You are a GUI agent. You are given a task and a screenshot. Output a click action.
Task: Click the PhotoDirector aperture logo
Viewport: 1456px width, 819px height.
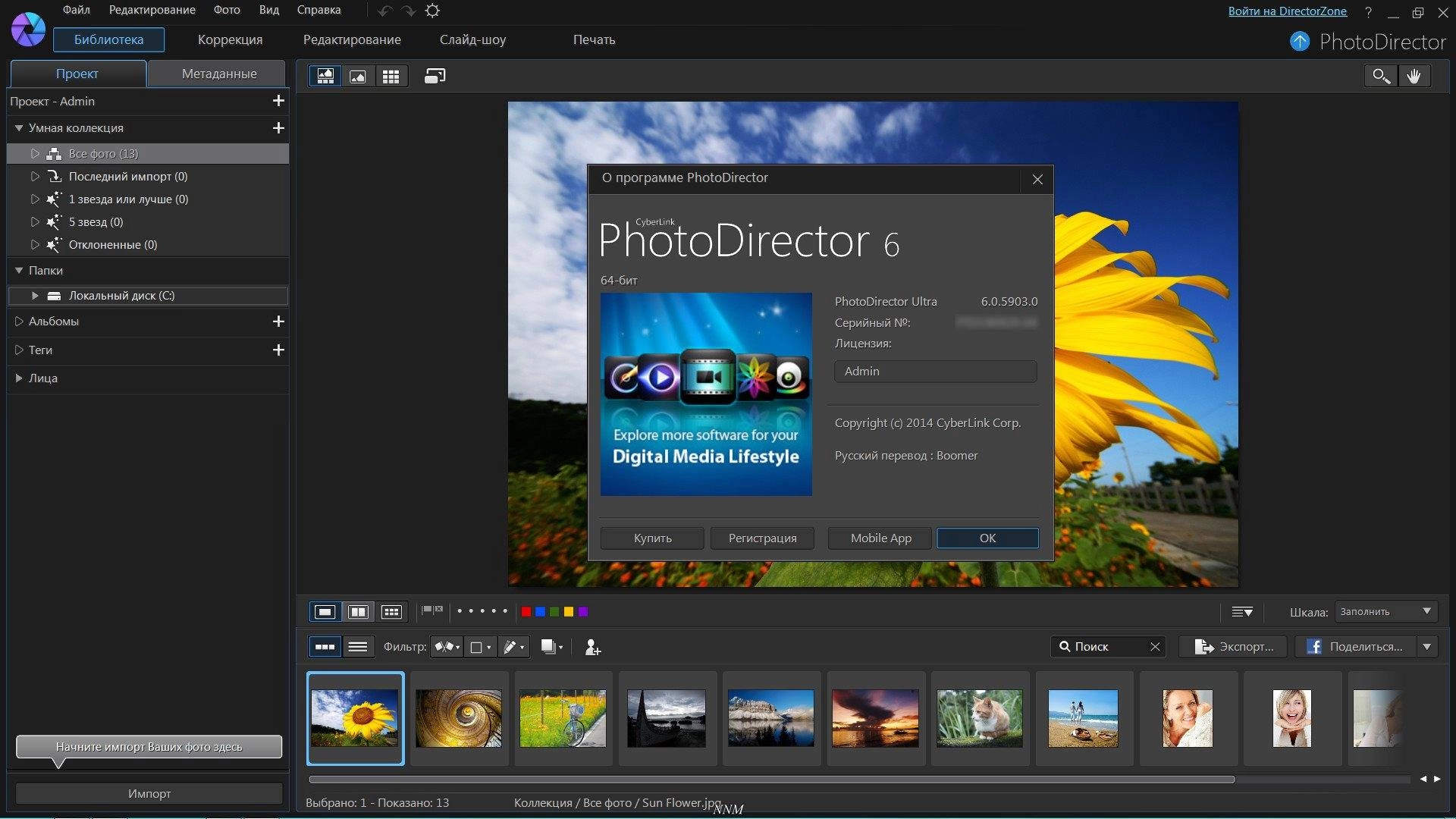28,29
